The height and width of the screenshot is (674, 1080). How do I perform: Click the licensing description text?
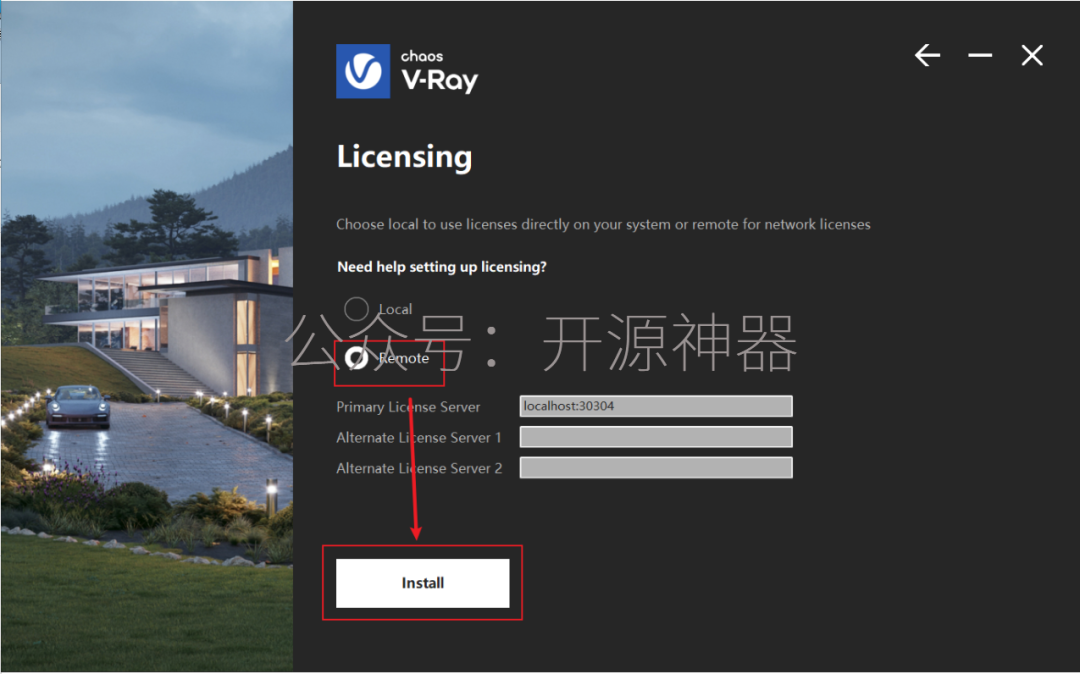pyautogui.click(x=603, y=224)
